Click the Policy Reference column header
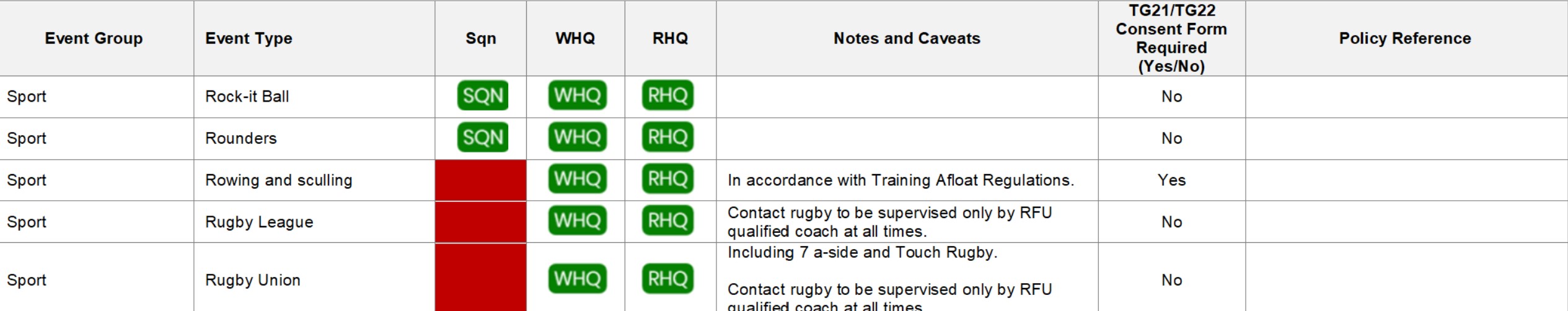This screenshot has height=311, width=1568. [1405, 38]
